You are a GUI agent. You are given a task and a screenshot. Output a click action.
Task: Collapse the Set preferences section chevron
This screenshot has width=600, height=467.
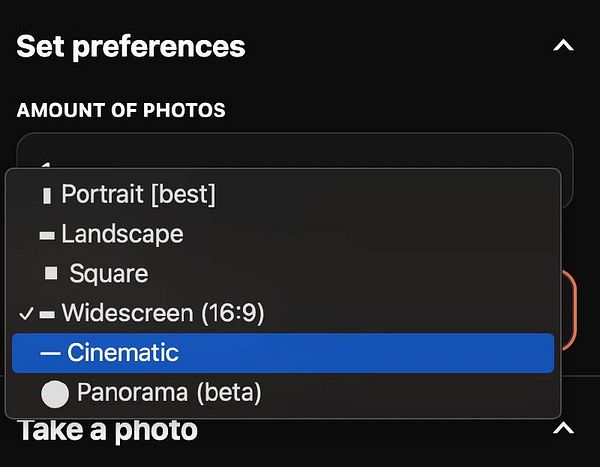tap(564, 46)
